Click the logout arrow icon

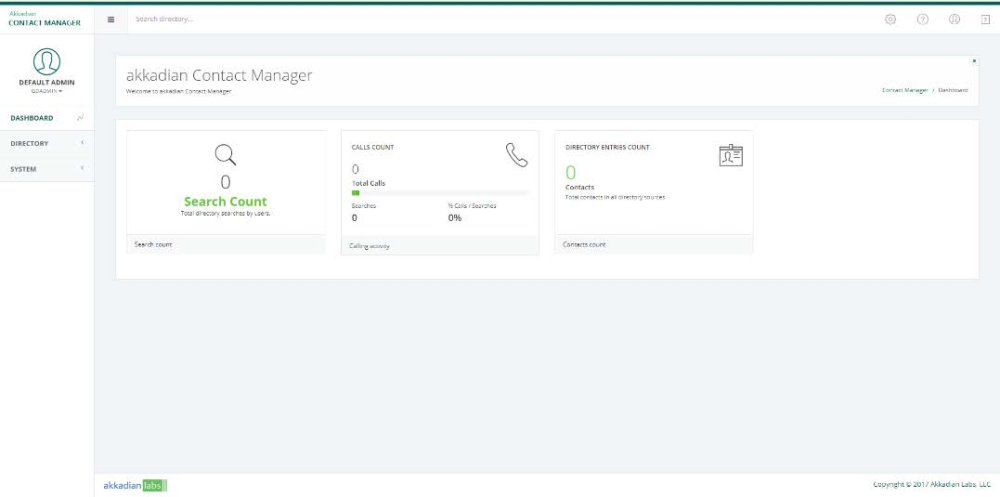coord(985,20)
